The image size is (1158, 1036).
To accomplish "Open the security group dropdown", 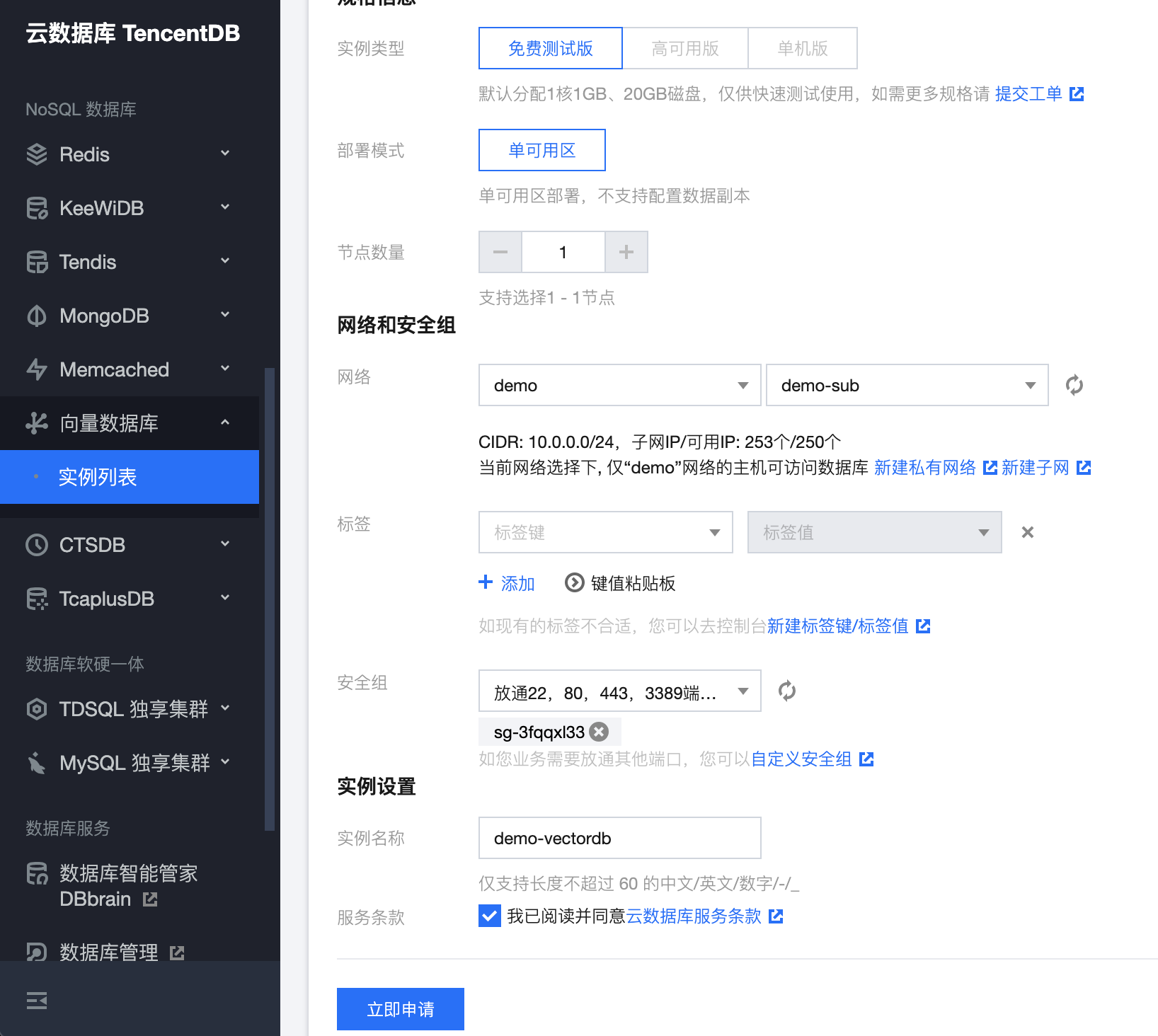I will pos(620,691).
